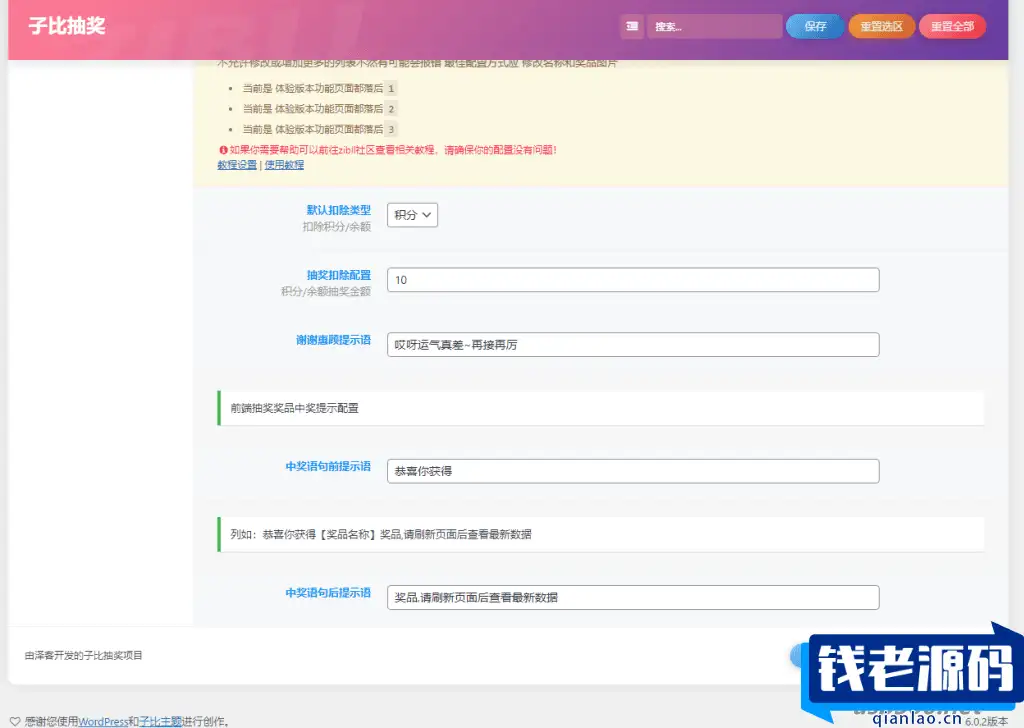Click the expand-all menu icon beside search
This screenshot has width=1024, height=728.
click(x=632, y=26)
